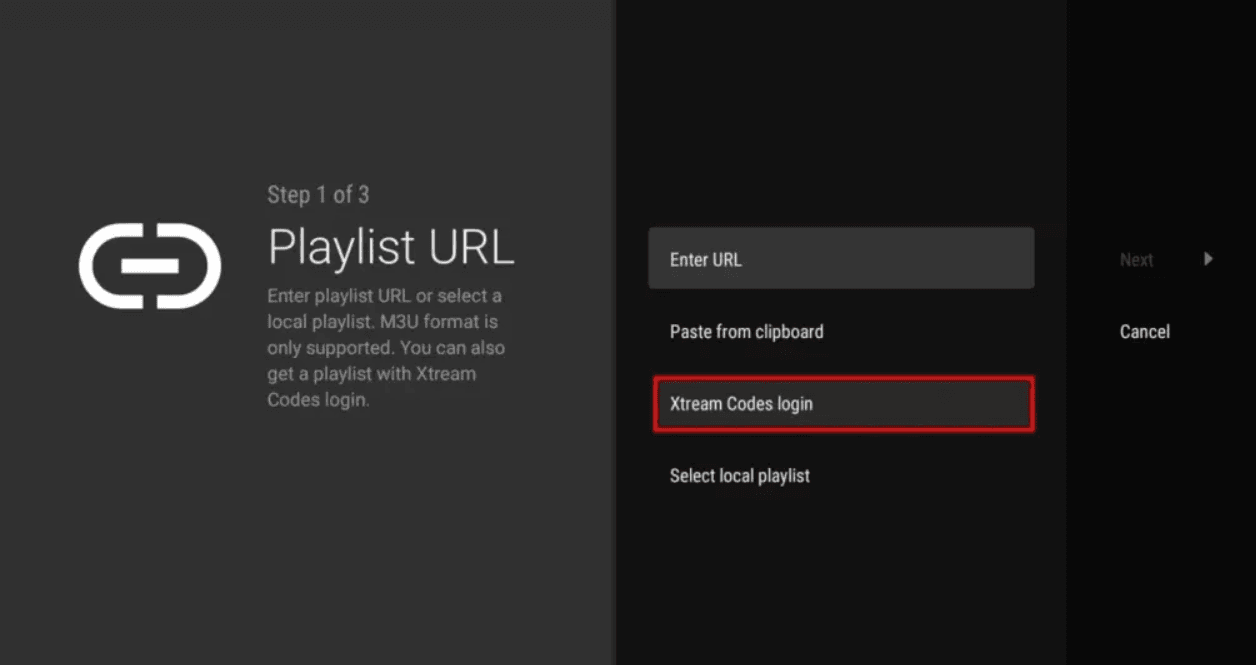This screenshot has width=1256, height=665.
Task: Click the highlighted red-bordered option
Action: (841, 404)
